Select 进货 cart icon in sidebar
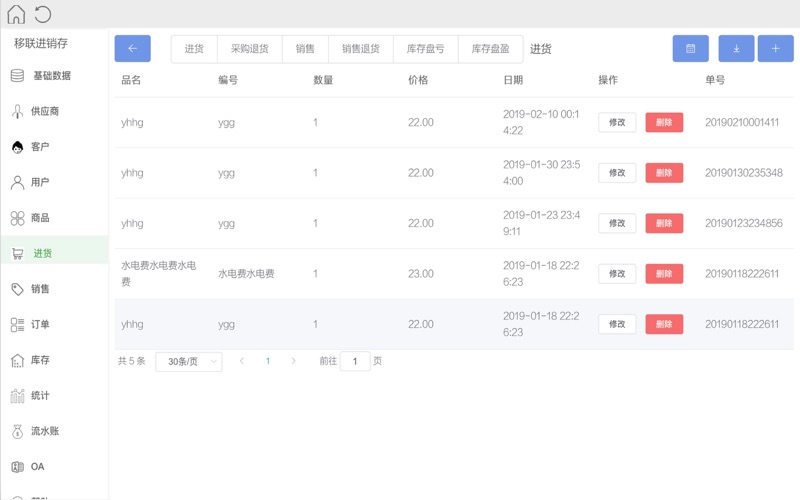The image size is (800, 500). 17,254
